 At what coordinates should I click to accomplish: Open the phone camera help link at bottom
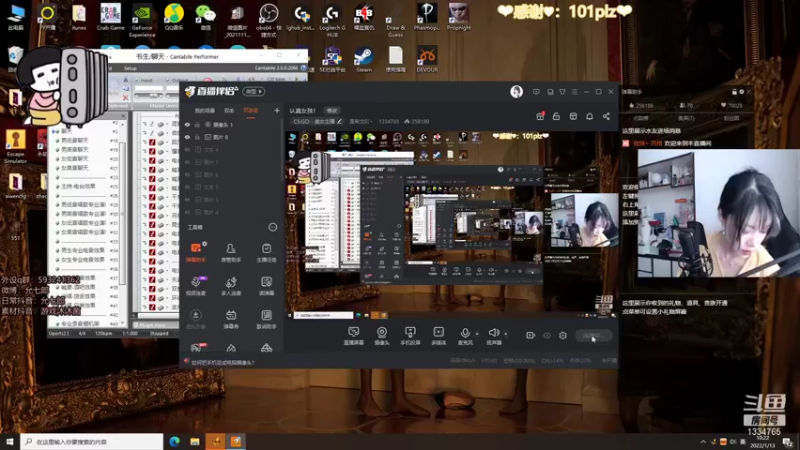pos(222,362)
